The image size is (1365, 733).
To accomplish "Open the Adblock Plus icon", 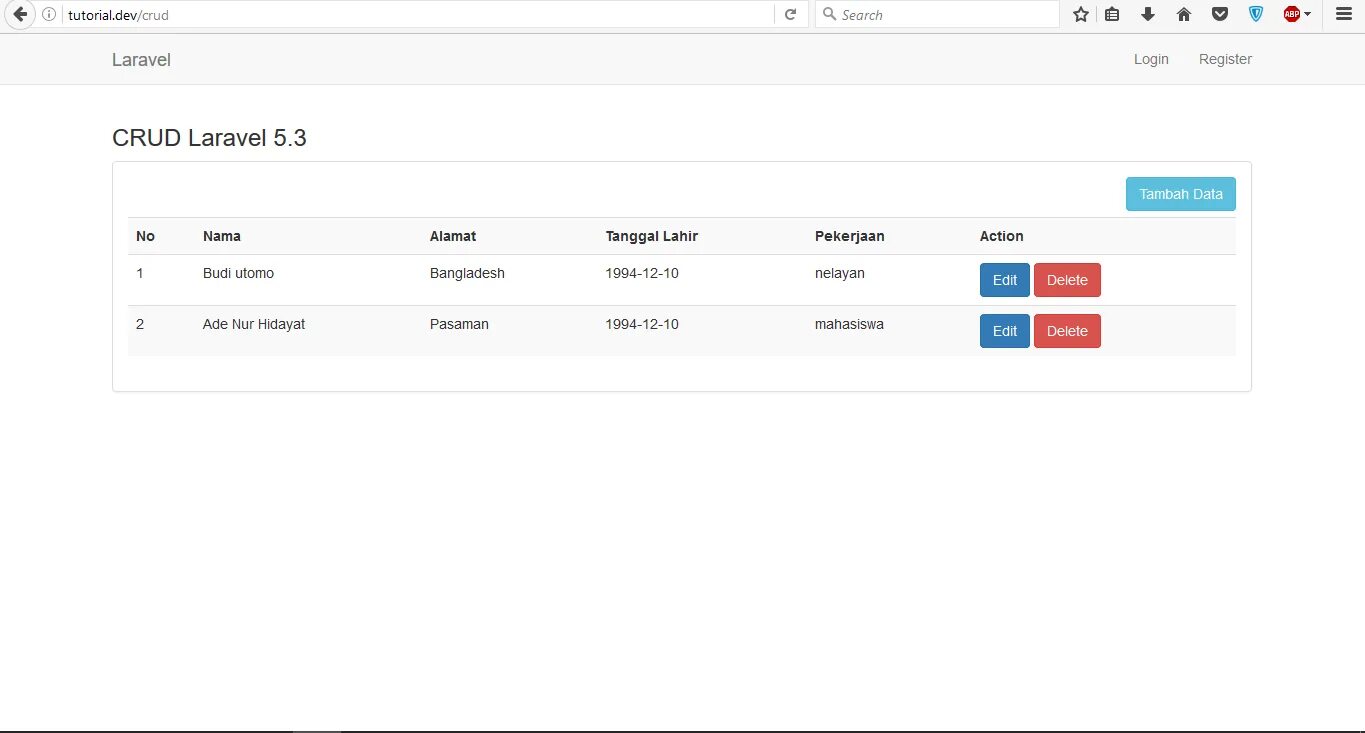I will pyautogui.click(x=1291, y=14).
